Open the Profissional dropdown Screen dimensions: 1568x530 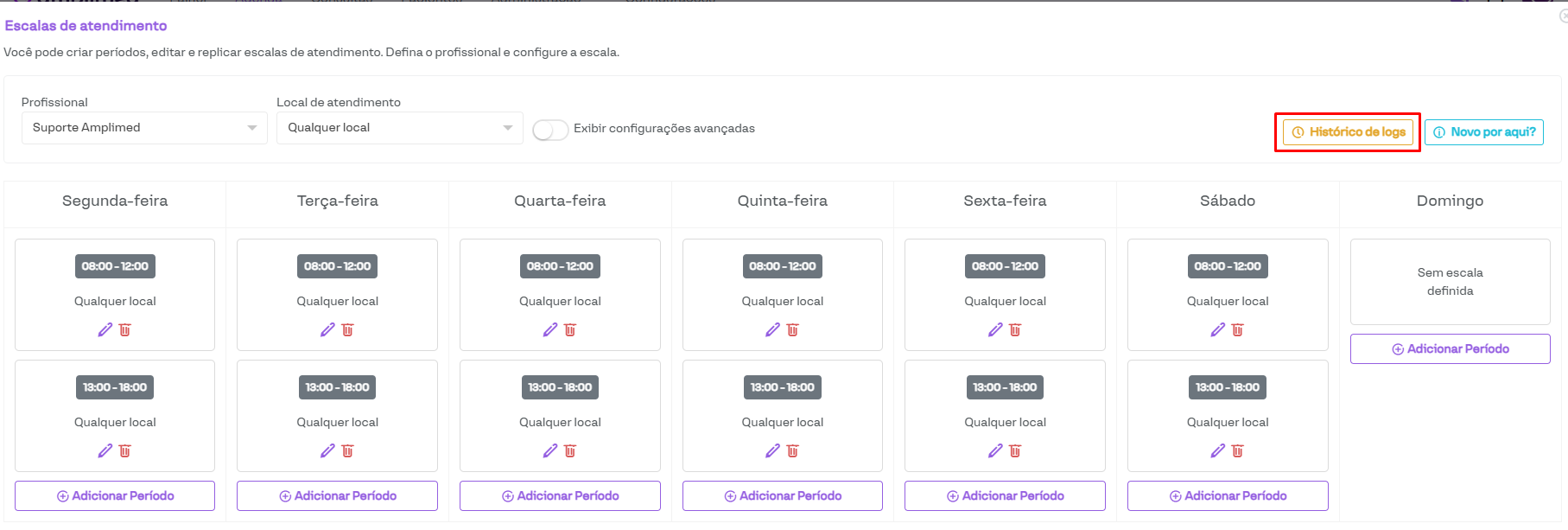(x=144, y=128)
